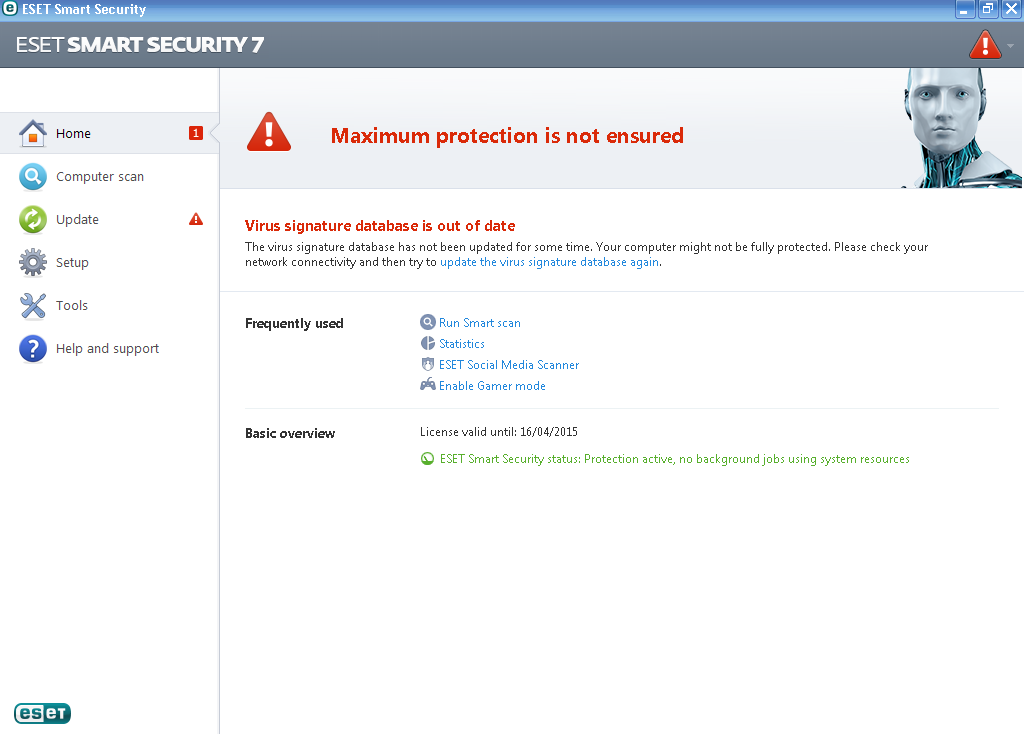This screenshot has width=1024, height=734.
Task: Open the Computer scan section
Action: pyautogui.click(x=110, y=176)
